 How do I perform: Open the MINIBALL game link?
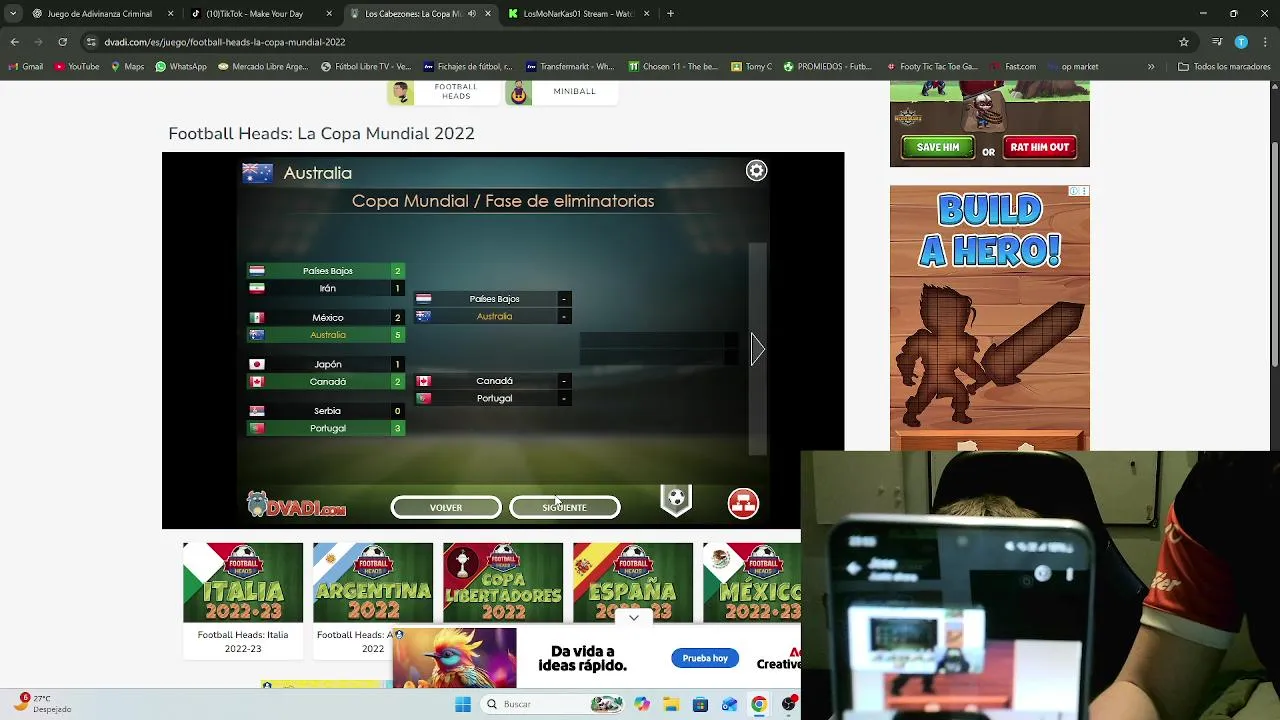561,92
